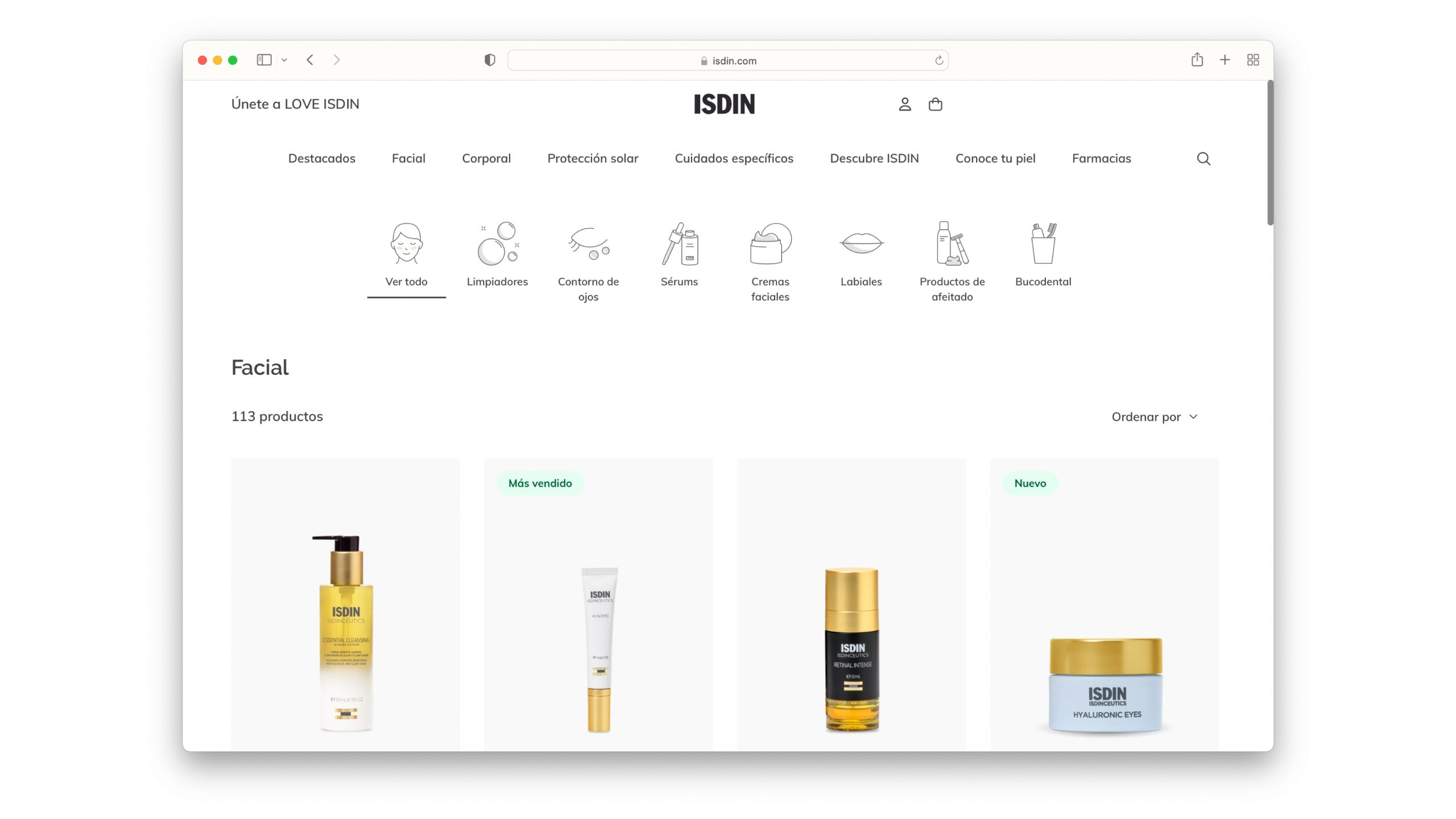Open the Hyaluronic Eyes product thumbnail
This screenshot has height=819, width=1456.
tap(1105, 605)
